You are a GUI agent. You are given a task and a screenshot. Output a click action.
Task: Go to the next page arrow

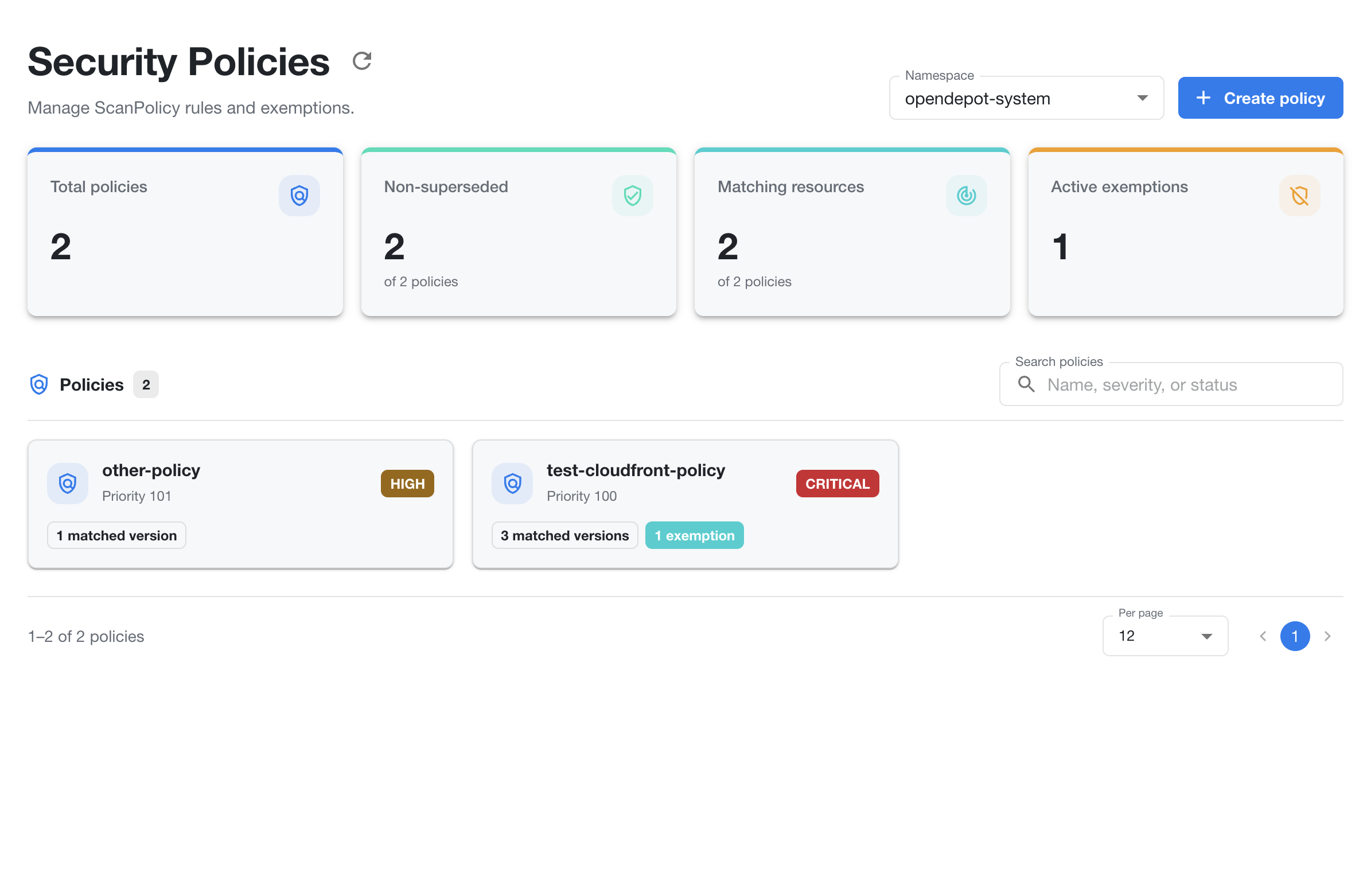tap(1327, 636)
